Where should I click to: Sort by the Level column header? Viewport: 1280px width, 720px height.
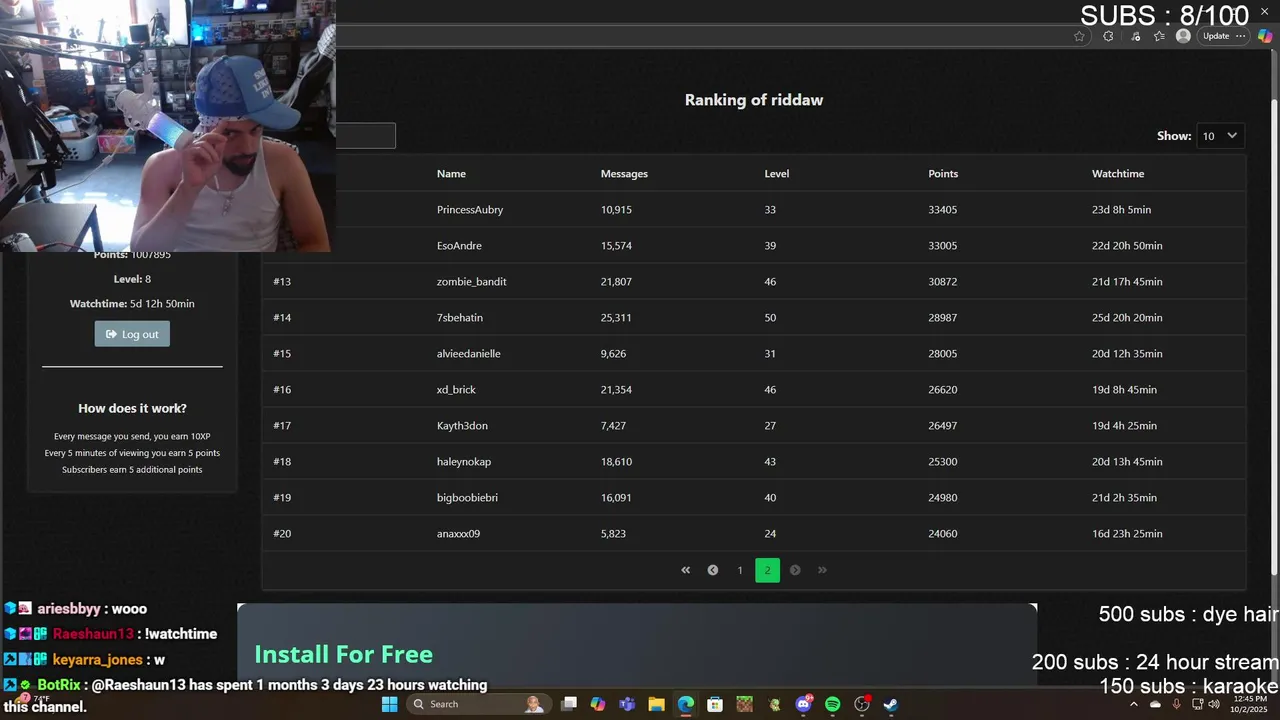(777, 174)
